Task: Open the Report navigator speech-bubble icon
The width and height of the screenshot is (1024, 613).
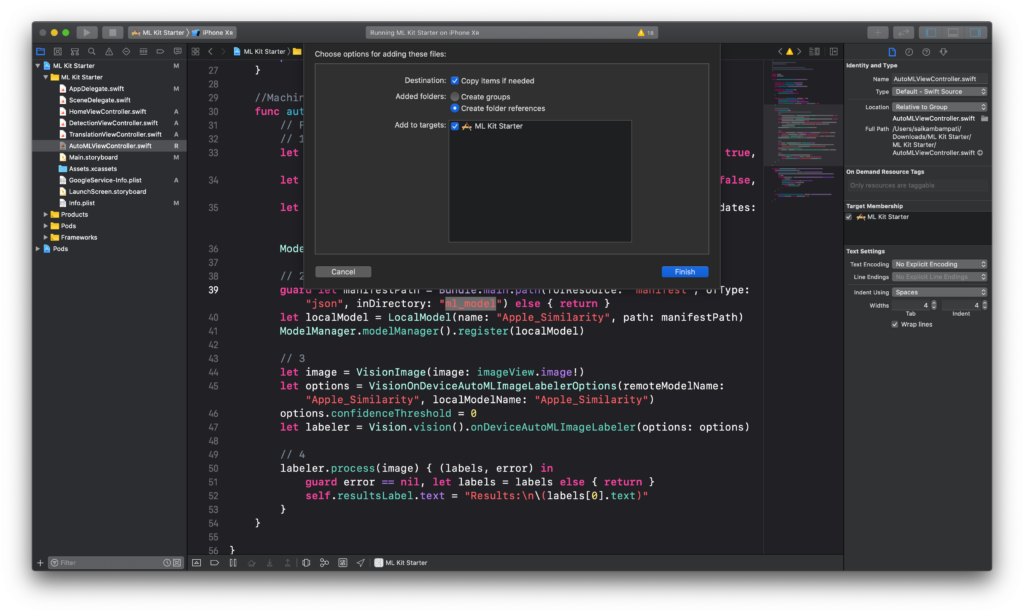Action: pyautogui.click(x=178, y=52)
